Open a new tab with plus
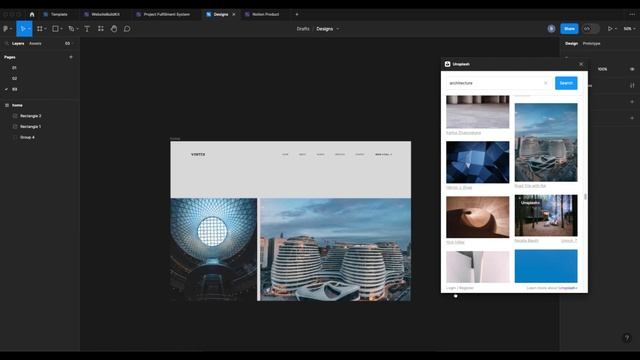The height and width of the screenshot is (360, 640). (297, 14)
